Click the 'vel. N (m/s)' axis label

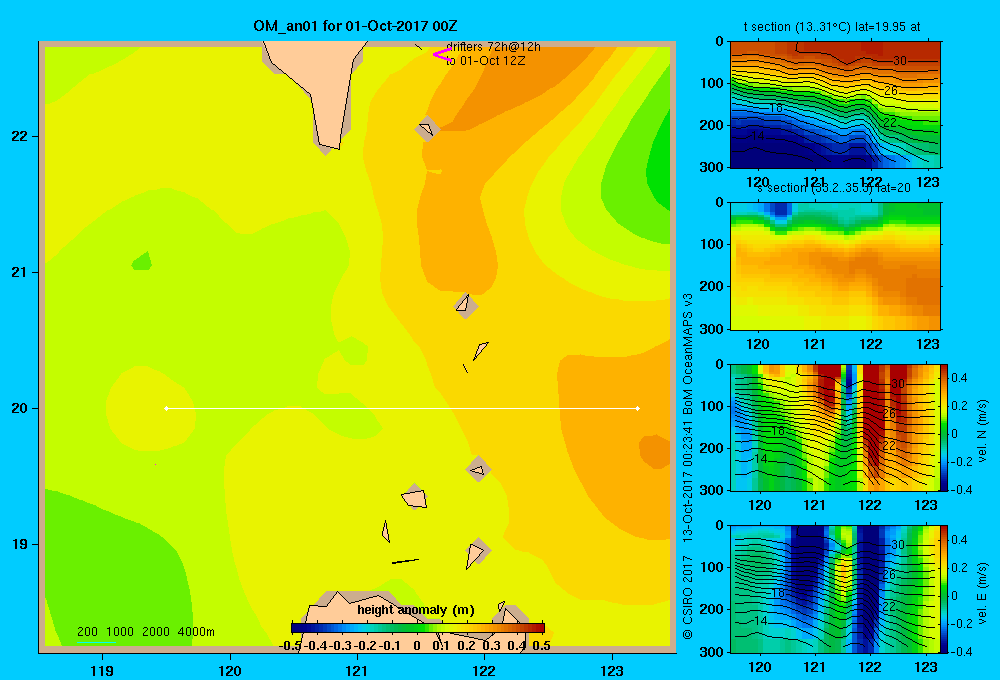tap(982, 431)
